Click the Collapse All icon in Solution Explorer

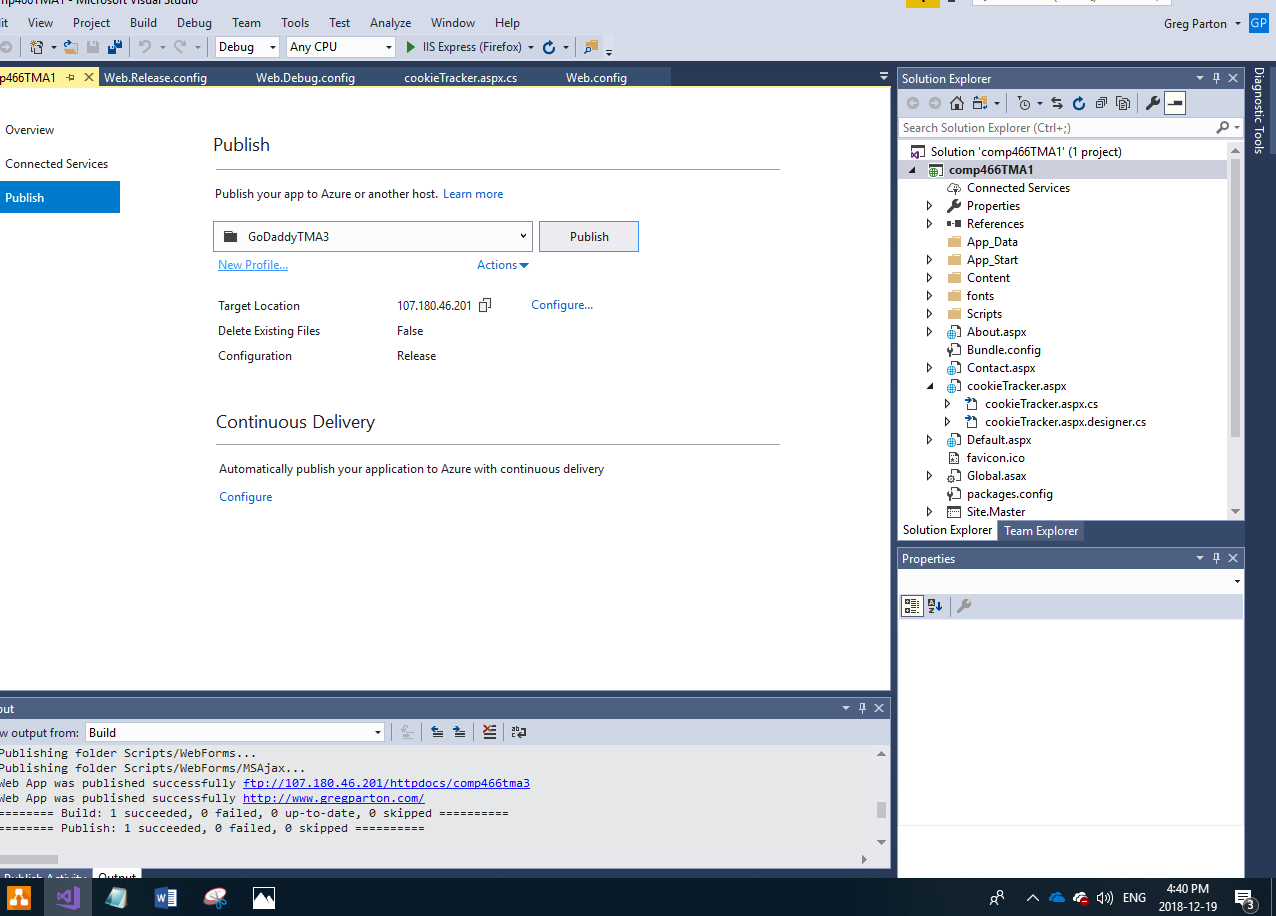[1101, 103]
